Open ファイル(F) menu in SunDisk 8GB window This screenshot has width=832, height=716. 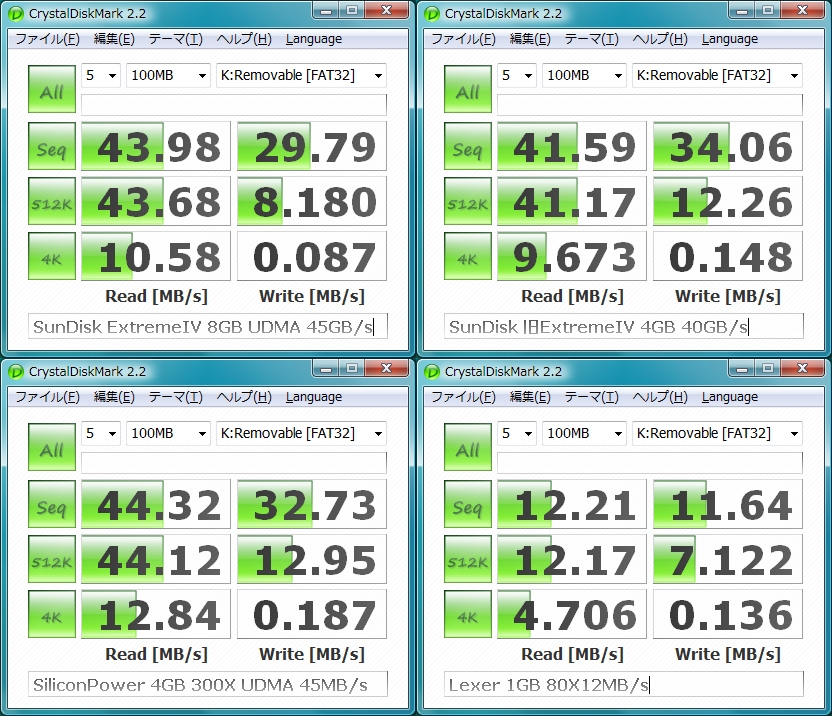[x=47, y=39]
